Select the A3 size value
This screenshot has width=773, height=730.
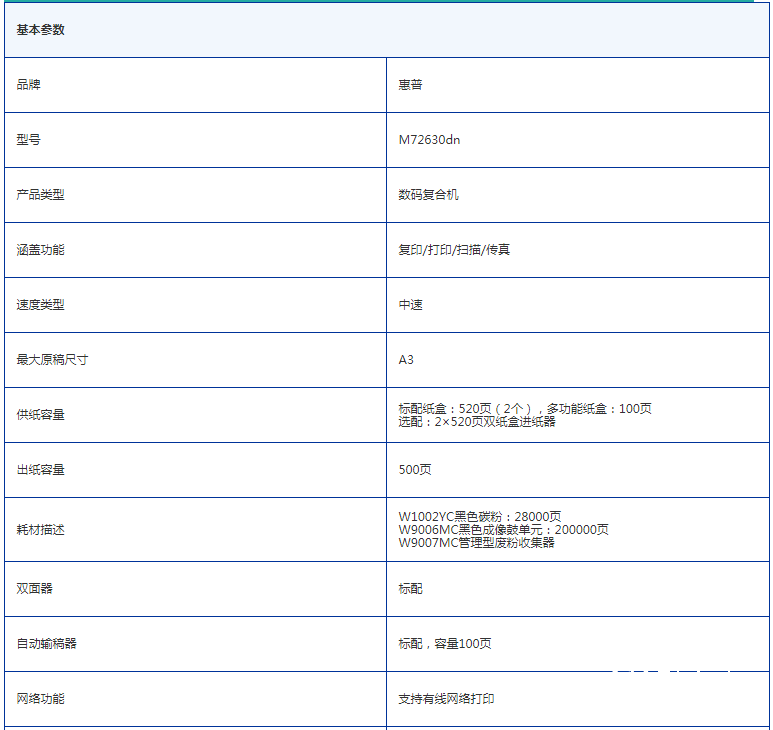click(x=406, y=360)
